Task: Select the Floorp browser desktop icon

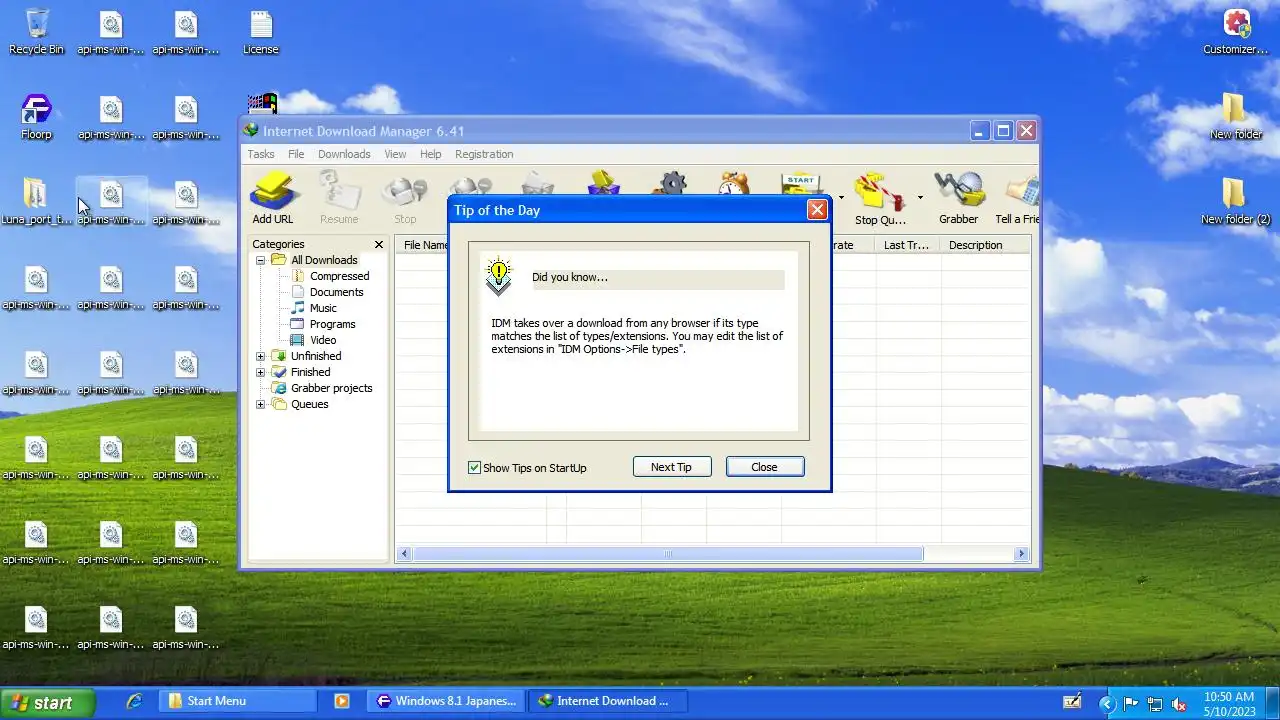Action: click(x=36, y=117)
